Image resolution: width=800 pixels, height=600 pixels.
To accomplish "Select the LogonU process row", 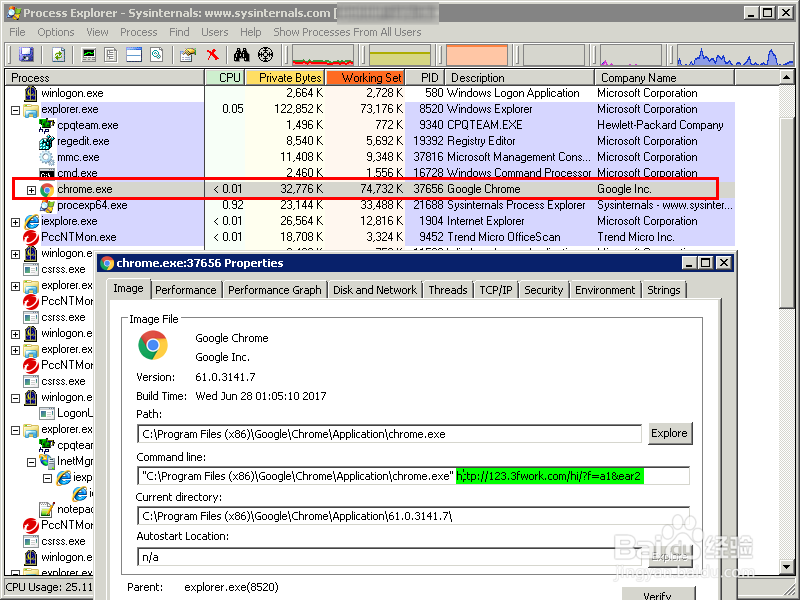I will pos(66,413).
